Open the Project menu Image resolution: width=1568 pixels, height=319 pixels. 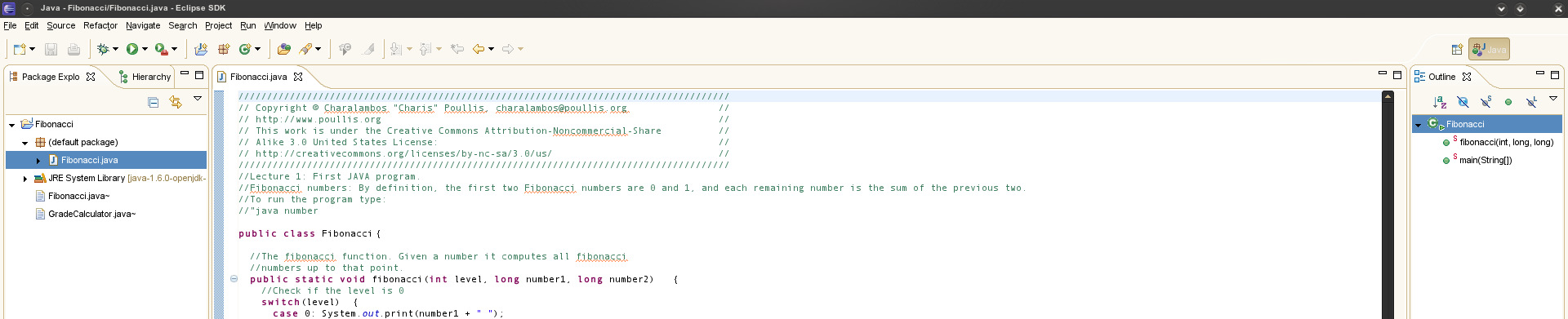pyautogui.click(x=218, y=25)
